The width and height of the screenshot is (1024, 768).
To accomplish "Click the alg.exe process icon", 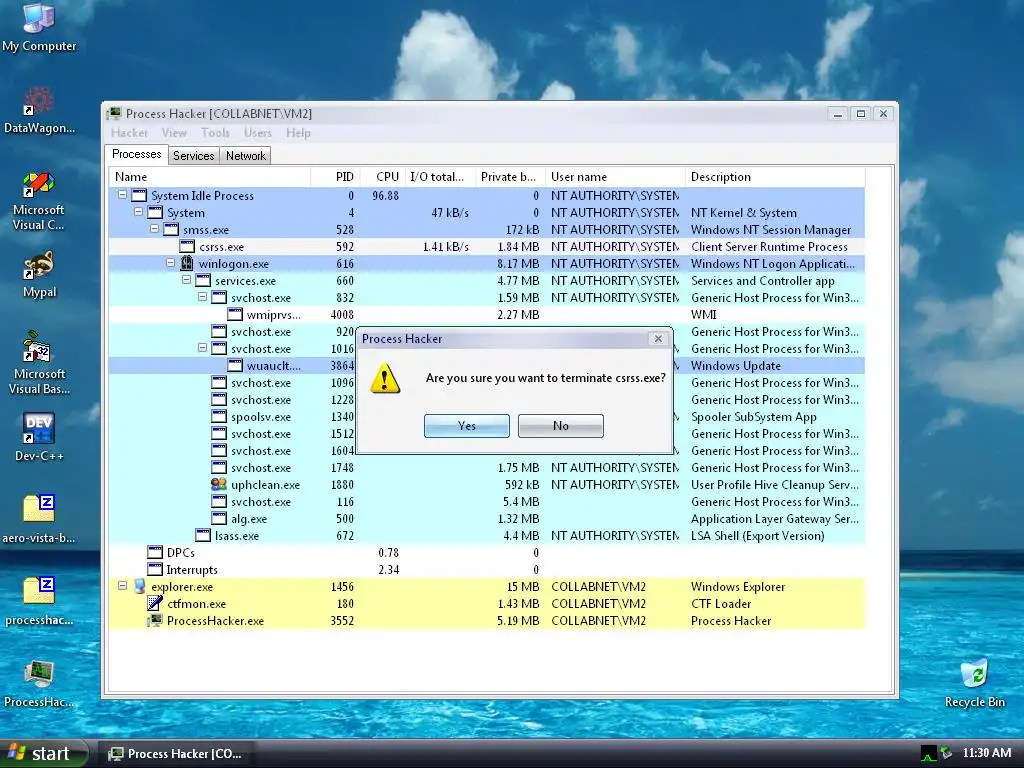I will 219,519.
